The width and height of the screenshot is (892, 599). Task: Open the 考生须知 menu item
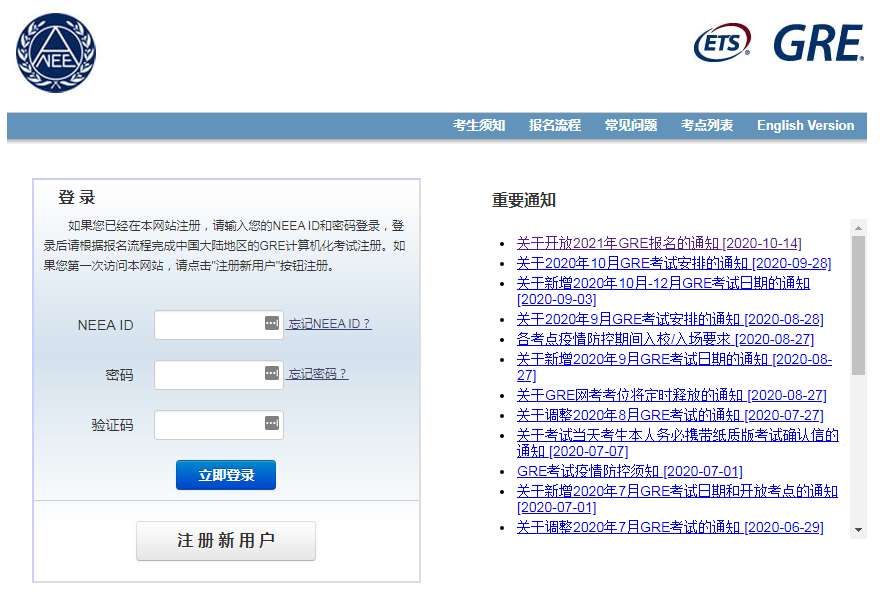point(479,126)
